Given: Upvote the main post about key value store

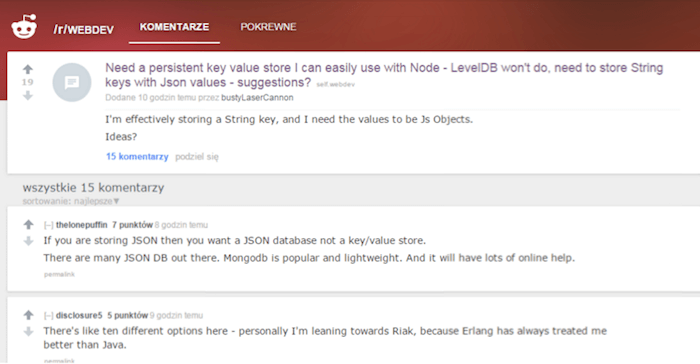Looking at the screenshot, I should click(28, 69).
